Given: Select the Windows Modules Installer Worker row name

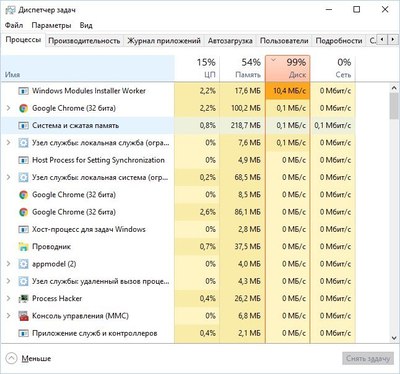Looking at the screenshot, I should pos(89,91).
